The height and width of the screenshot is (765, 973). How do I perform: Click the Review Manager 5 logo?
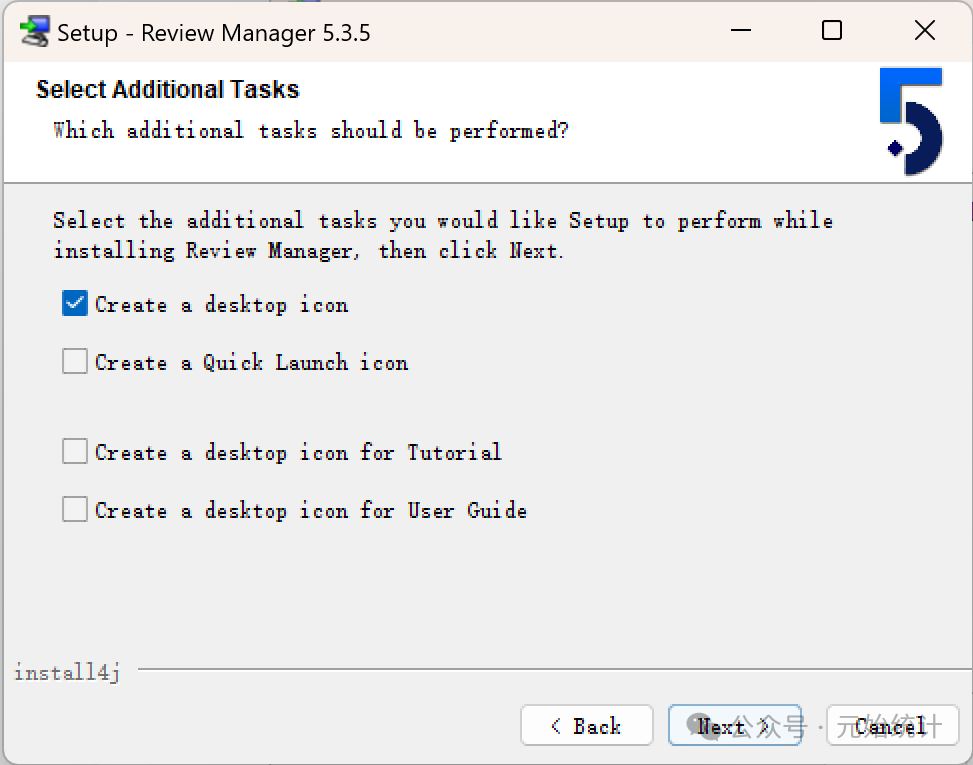[911, 121]
